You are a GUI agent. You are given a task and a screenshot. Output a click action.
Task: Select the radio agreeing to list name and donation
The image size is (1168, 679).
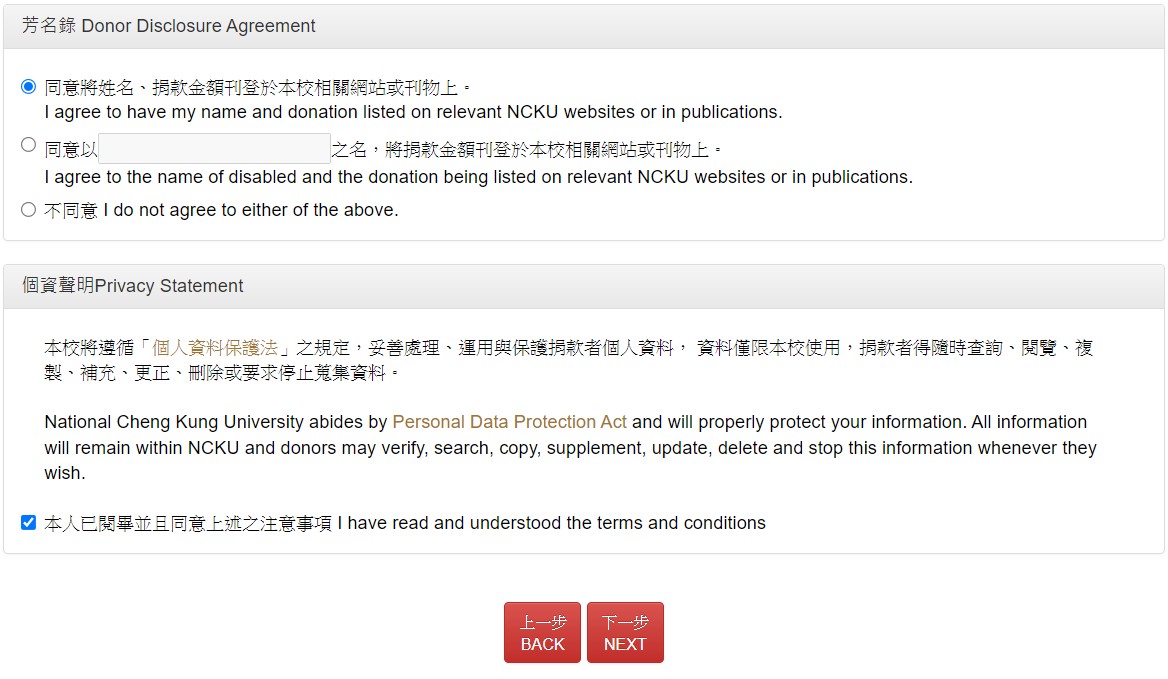click(x=28, y=87)
